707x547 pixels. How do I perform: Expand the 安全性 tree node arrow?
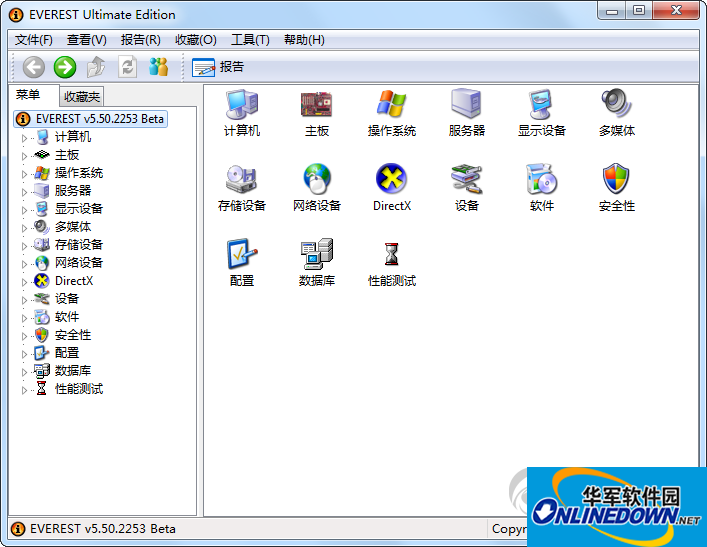point(24,336)
